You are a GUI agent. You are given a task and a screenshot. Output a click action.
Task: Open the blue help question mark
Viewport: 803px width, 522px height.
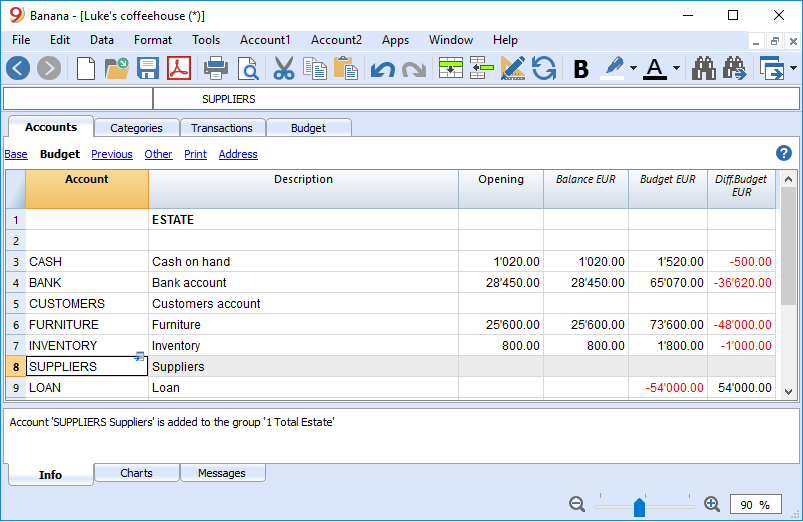[x=784, y=153]
